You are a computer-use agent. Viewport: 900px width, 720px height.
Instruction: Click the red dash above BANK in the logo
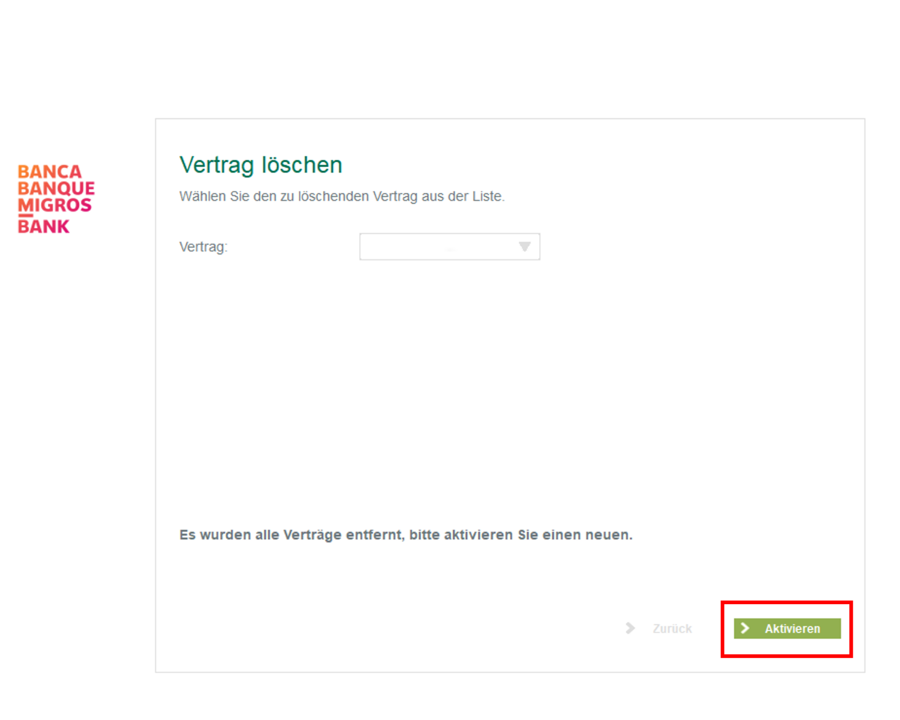pyautogui.click(x=25, y=215)
